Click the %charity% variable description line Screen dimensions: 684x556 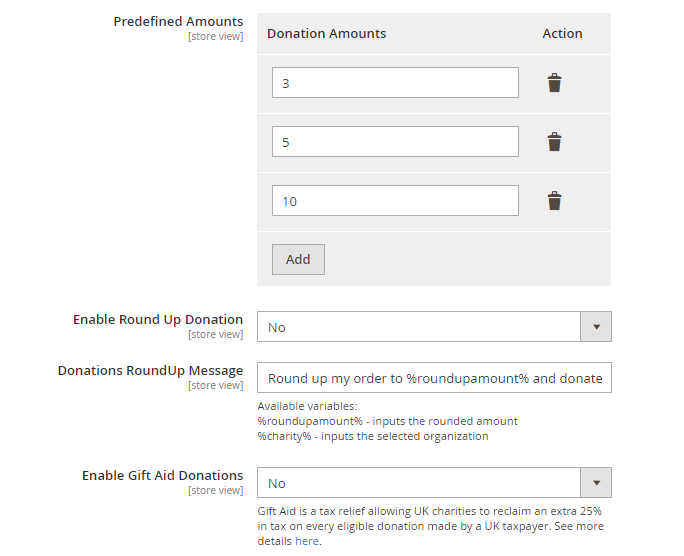click(x=372, y=436)
